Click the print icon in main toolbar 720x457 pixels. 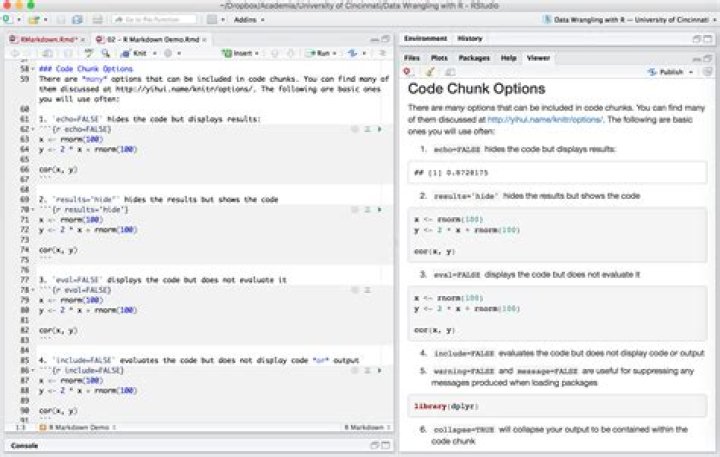click(97, 20)
